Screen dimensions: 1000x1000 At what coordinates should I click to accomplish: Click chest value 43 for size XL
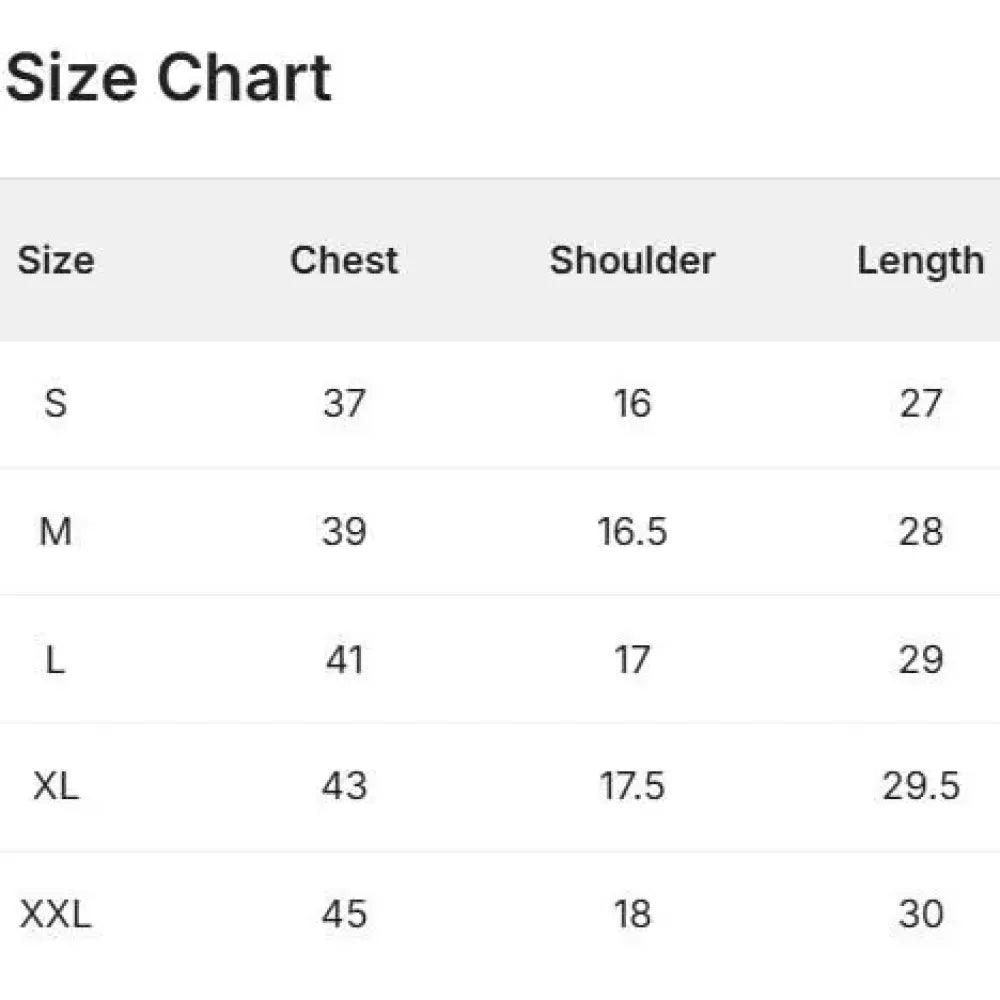(x=344, y=786)
